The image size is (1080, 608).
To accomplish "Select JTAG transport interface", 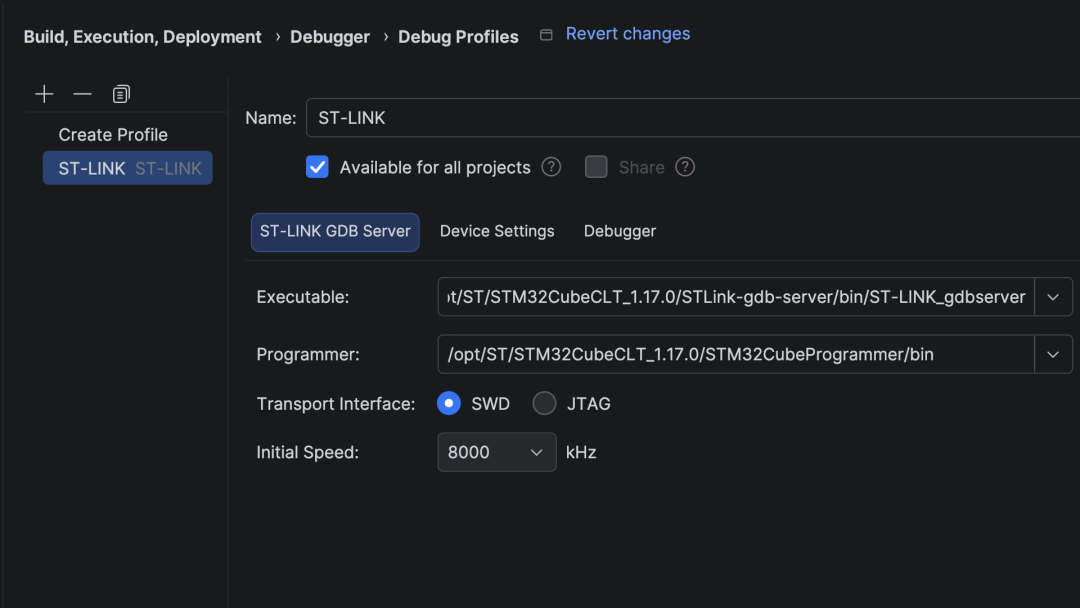I will click(544, 403).
